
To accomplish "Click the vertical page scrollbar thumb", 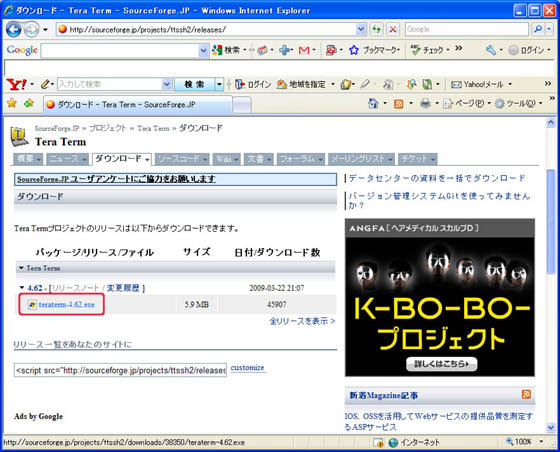I will 551,221.
